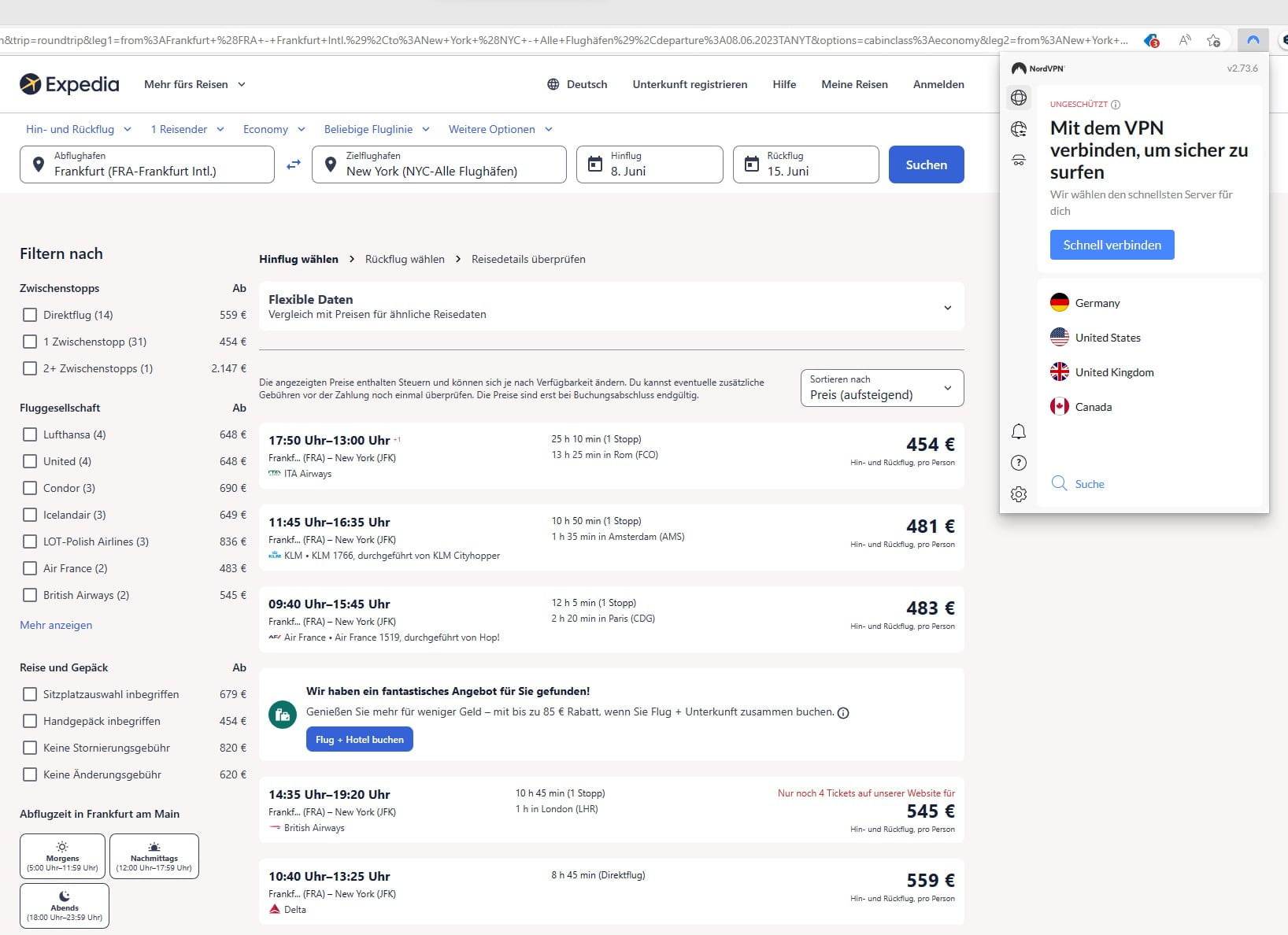Click the browser read aloud icon

[1184, 40]
